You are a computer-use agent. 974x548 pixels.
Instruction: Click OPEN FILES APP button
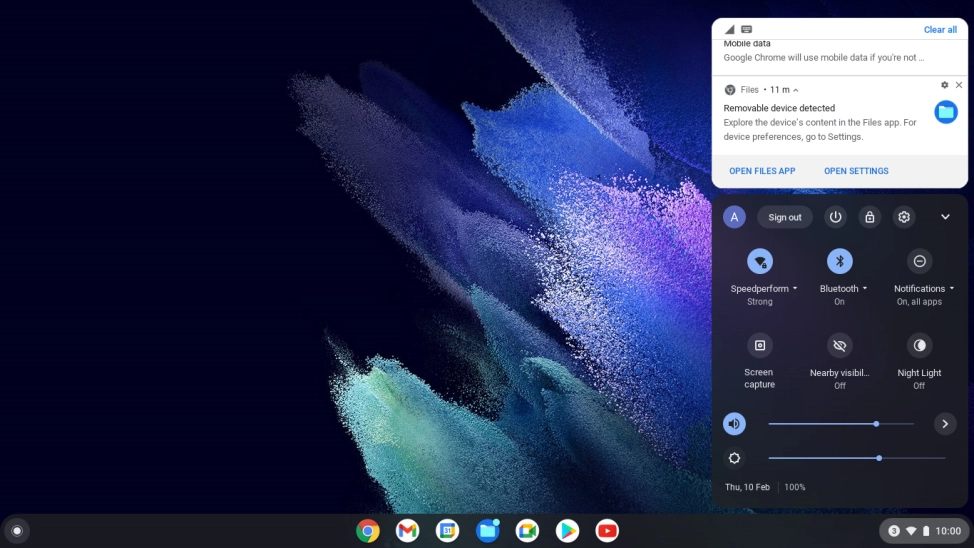pos(762,171)
